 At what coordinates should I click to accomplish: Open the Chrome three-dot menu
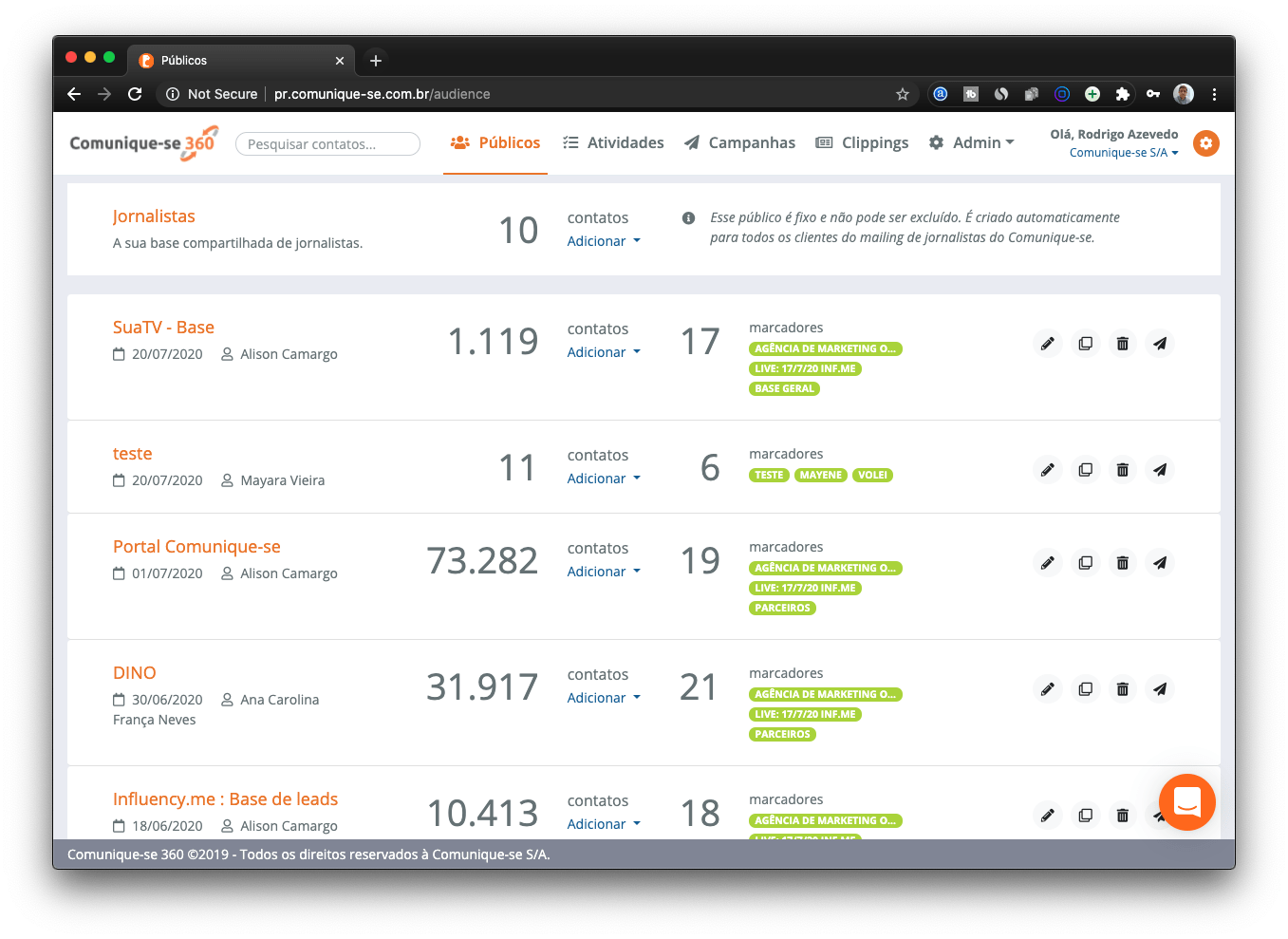point(1214,94)
